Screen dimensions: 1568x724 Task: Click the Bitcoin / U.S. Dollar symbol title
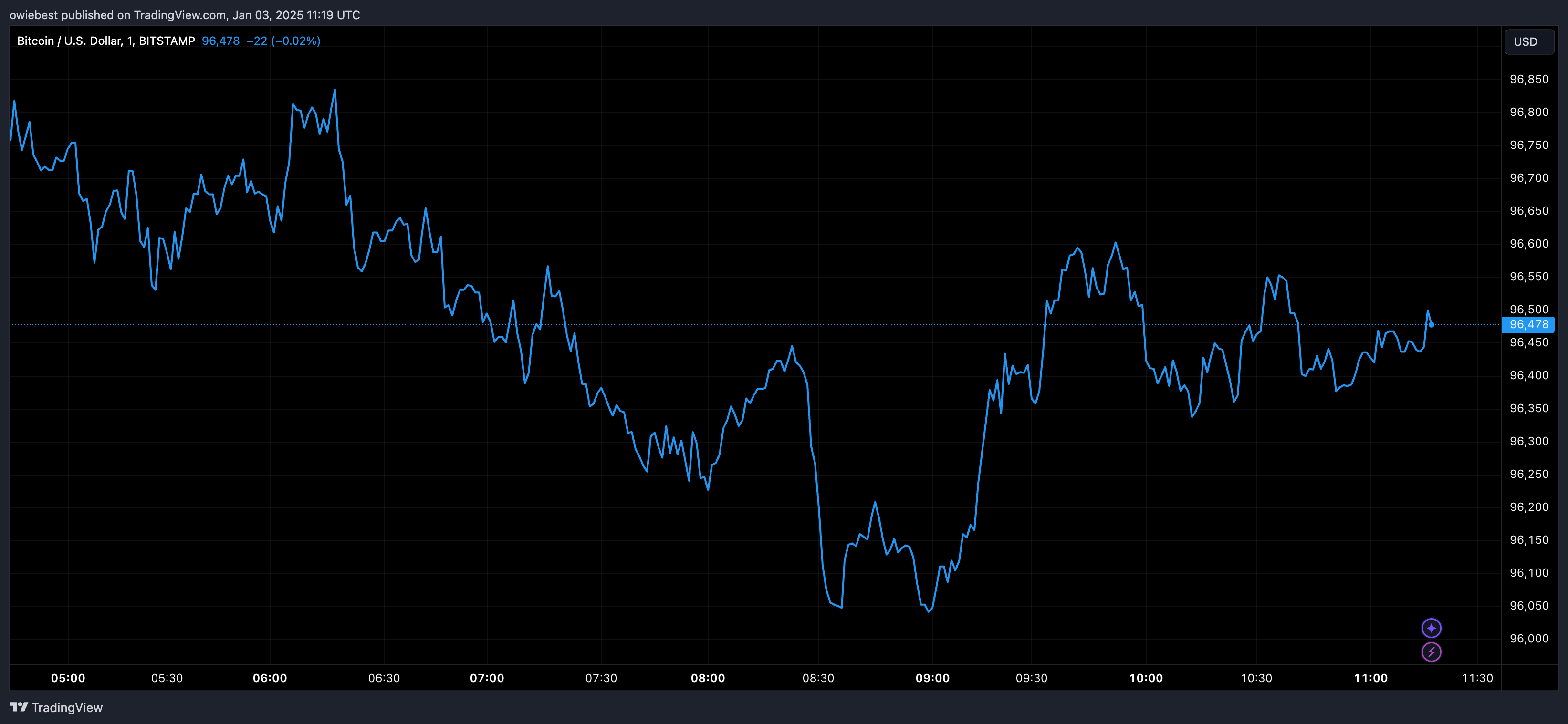pos(106,41)
